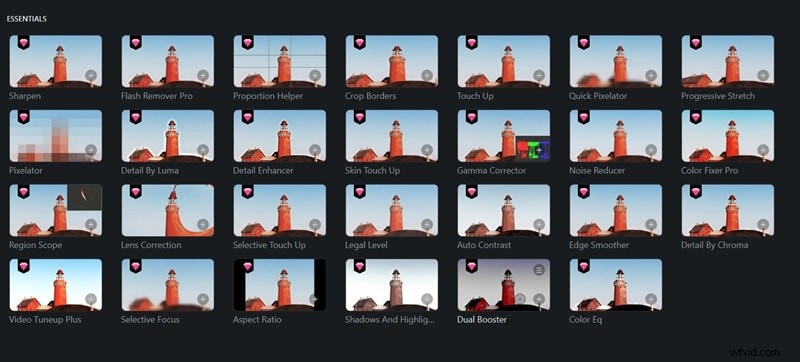800x362 pixels.
Task: Select the Gamma Corrector thumbnail
Action: 504,136
